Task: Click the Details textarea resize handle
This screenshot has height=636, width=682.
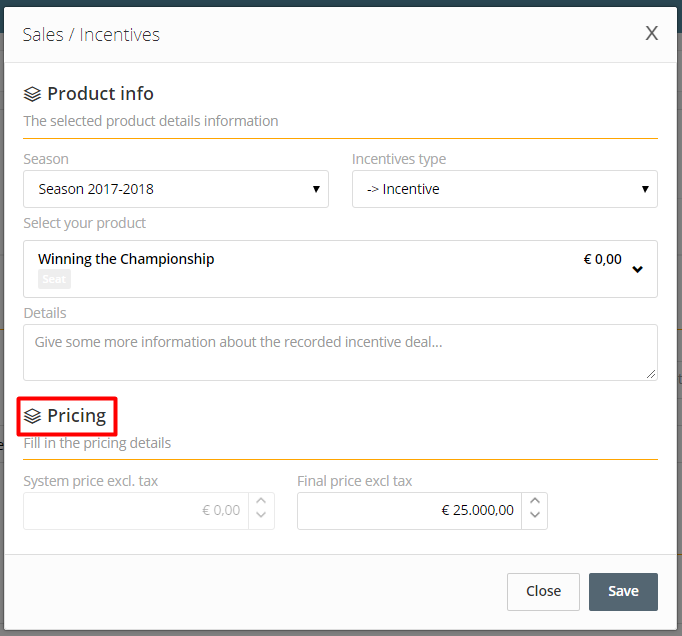Action: [x=651, y=374]
